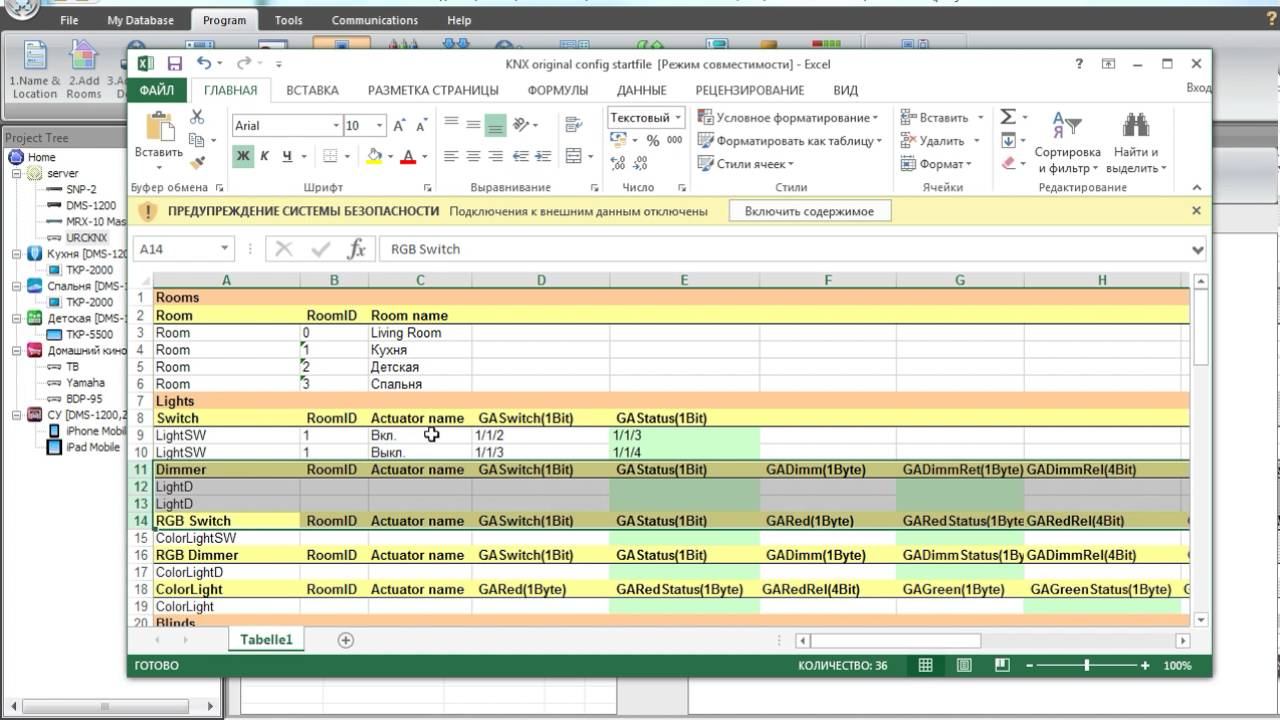Toggle underline Ч formatting

coord(287,157)
